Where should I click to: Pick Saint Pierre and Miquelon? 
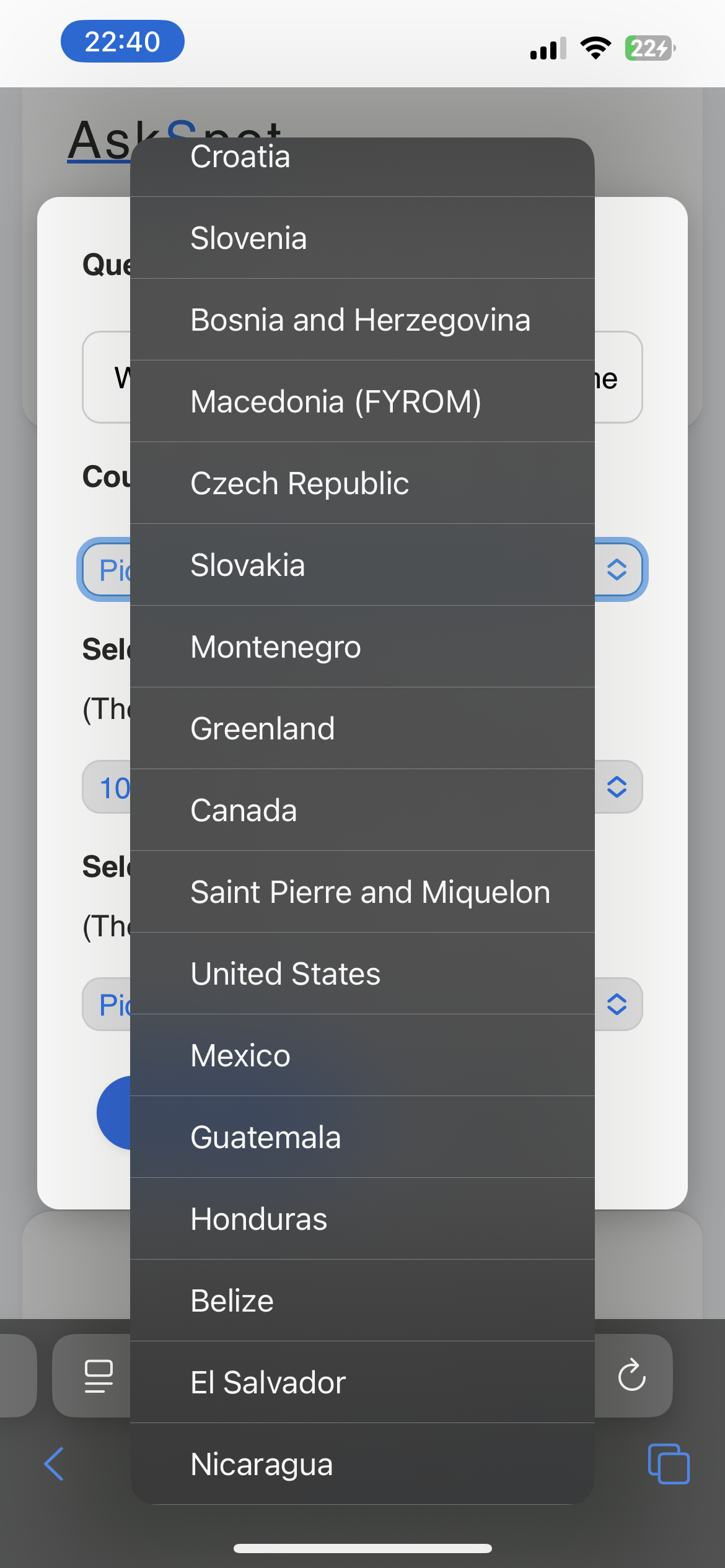[x=362, y=892]
